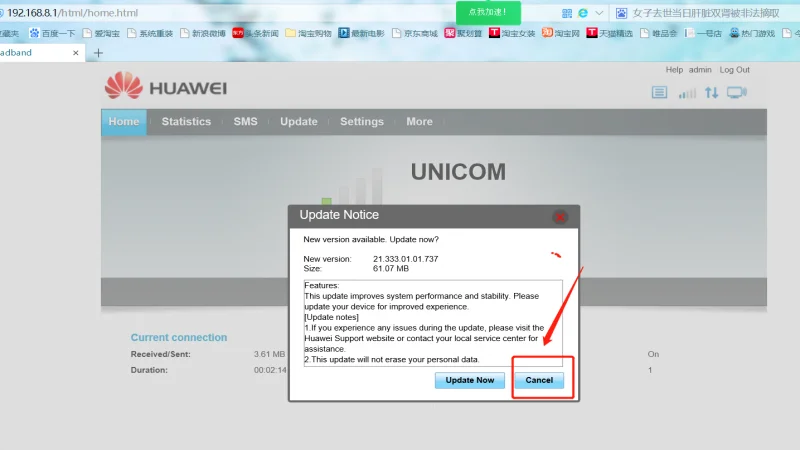Click the browser engine e icon
Image resolution: width=800 pixels, height=450 pixels.
click(583, 13)
